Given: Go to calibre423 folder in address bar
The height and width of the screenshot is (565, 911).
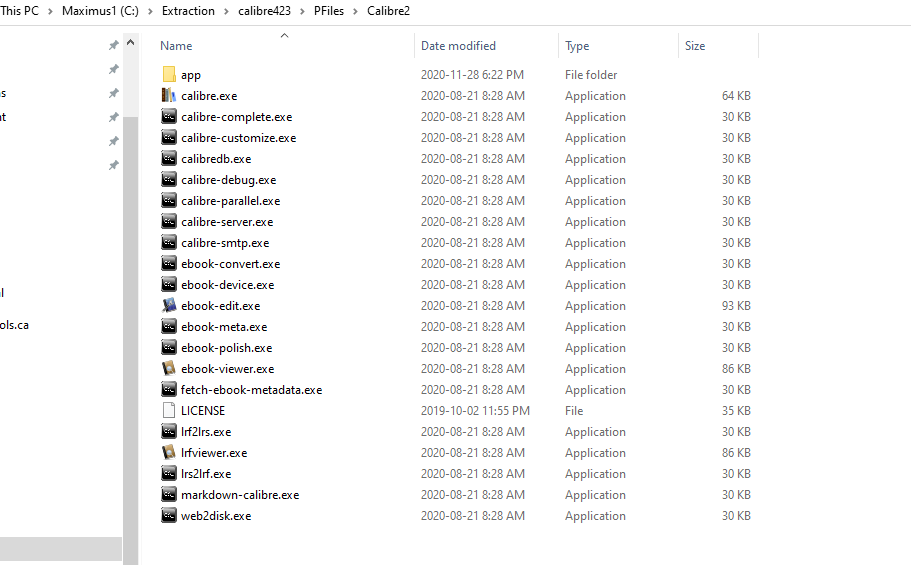Looking at the screenshot, I should [x=264, y=10].
